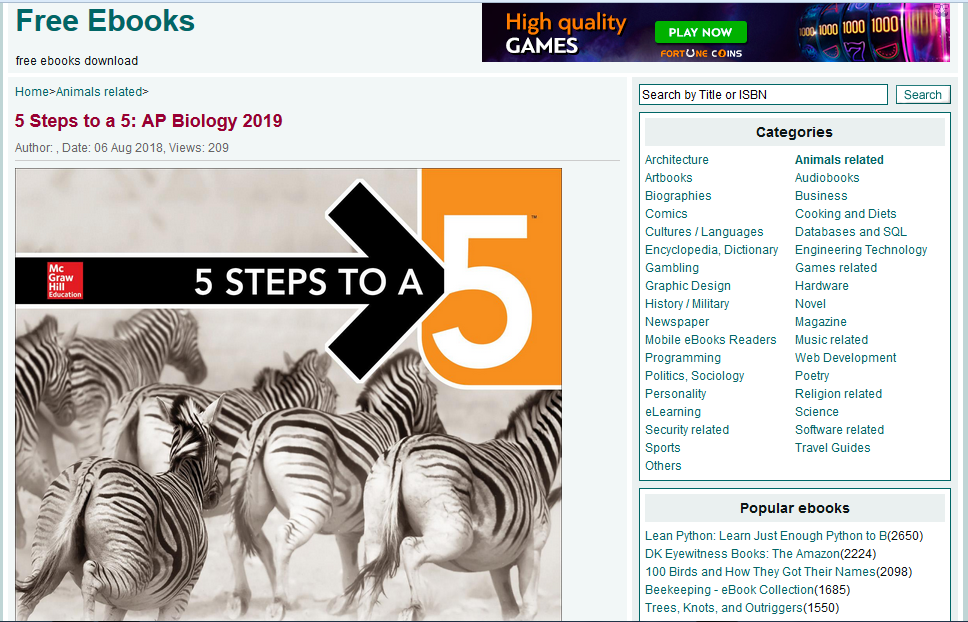968x622 pixels.
Task: Open the Poetry category
Action: coord(812,375)
